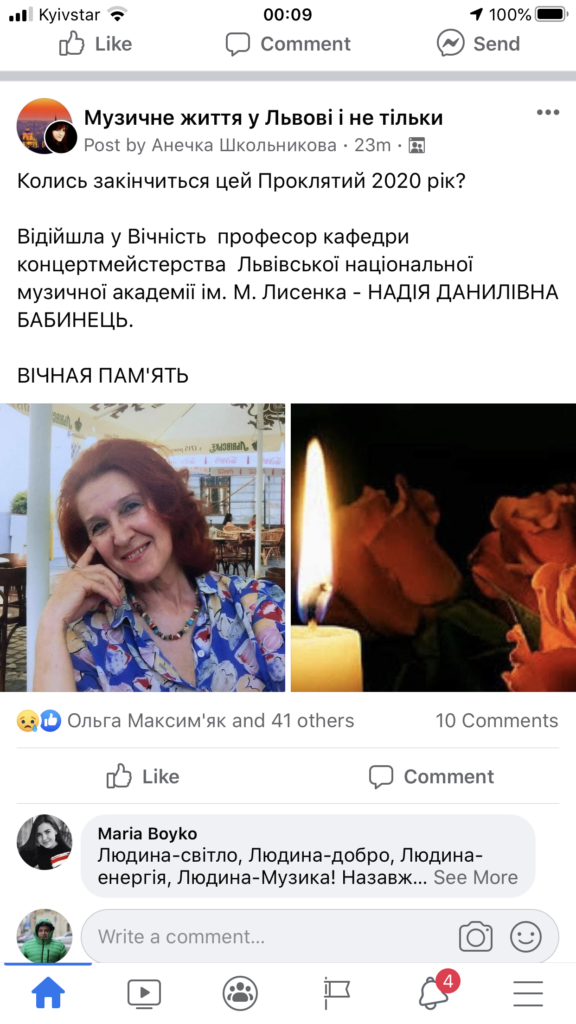Screen dimensions: 576x1024
Task: Tap the Home feed tab icon
Action: (48, 993)
